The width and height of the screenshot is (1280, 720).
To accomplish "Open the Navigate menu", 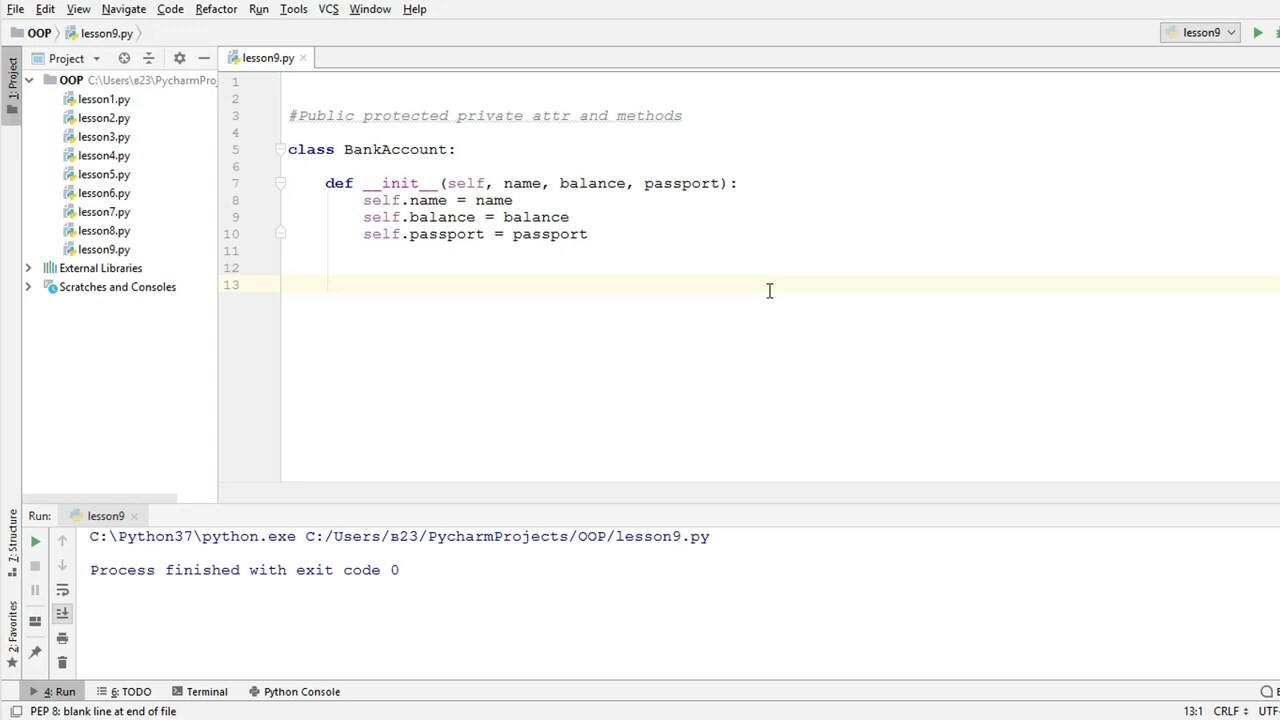I will coord(123,9).
